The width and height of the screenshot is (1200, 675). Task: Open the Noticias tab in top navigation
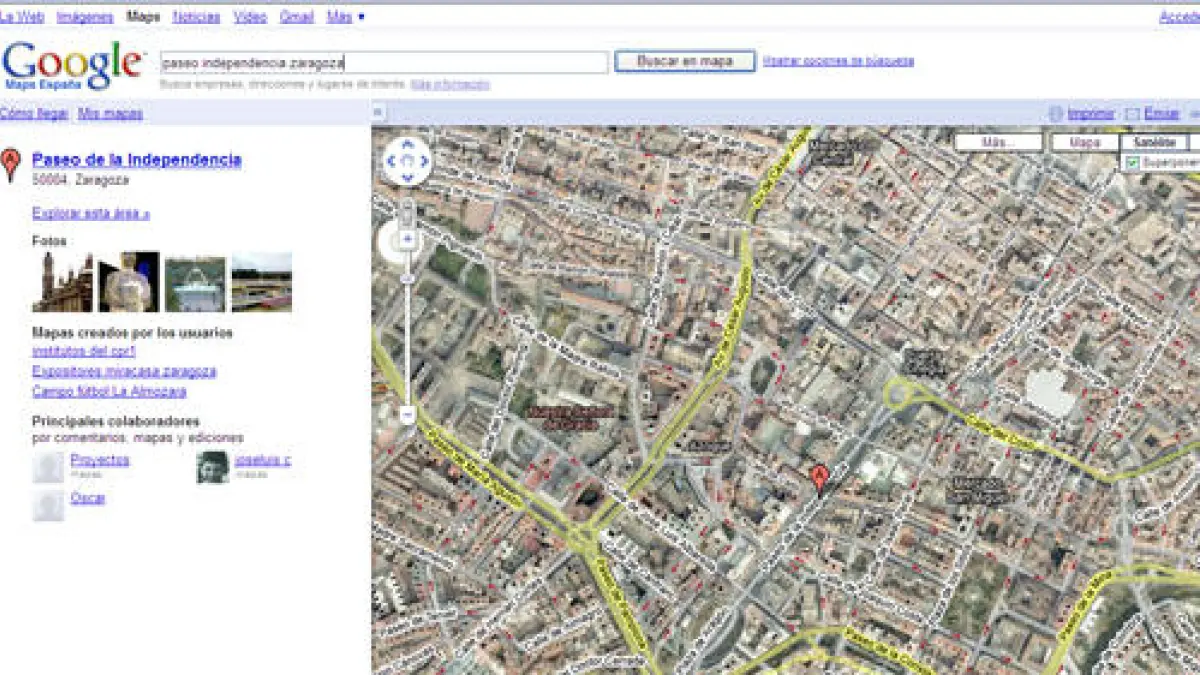point(196,17)
